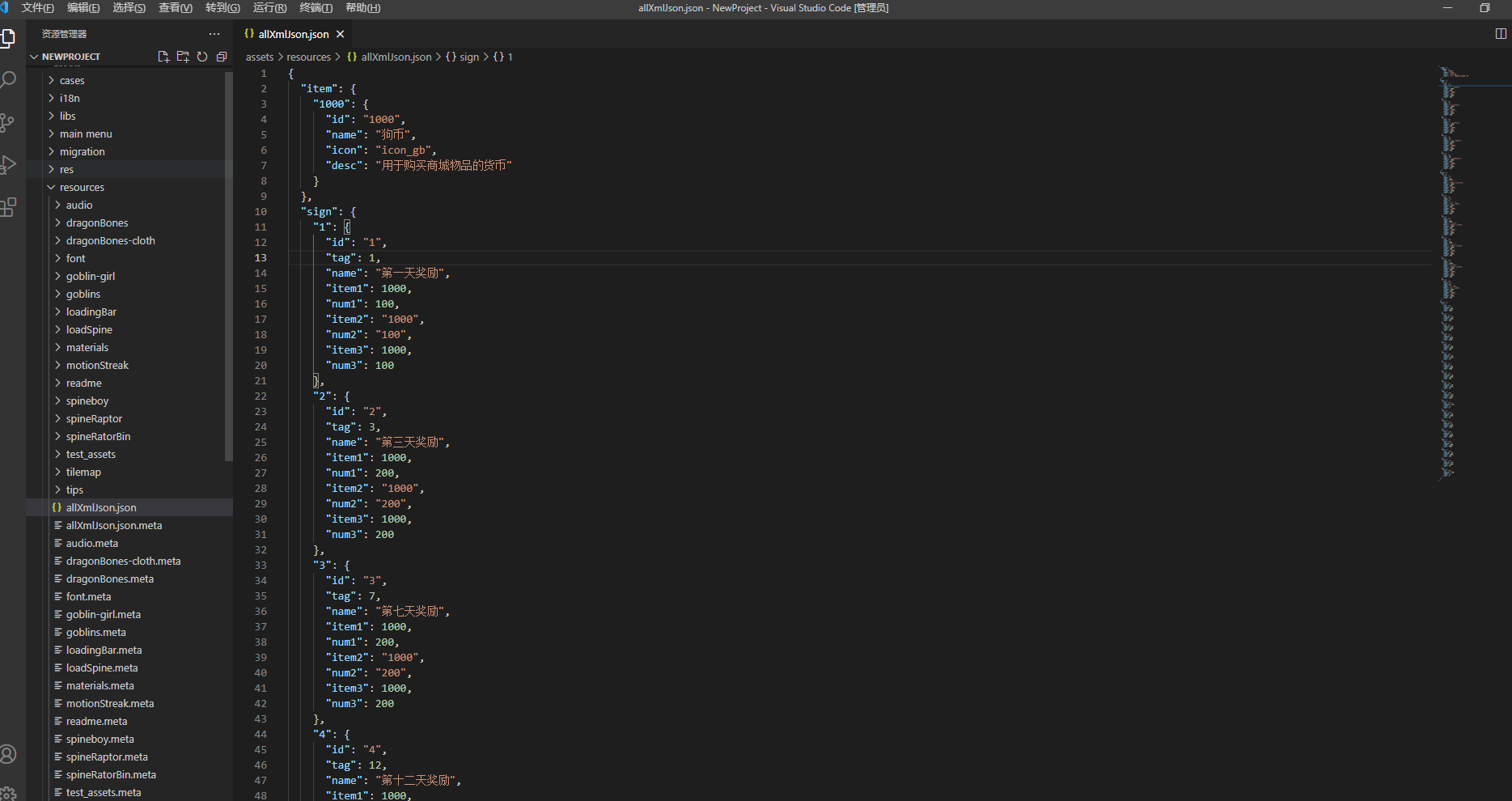
Task: Click the New Folder icon in explorer
Action: (x=183, y=57)
